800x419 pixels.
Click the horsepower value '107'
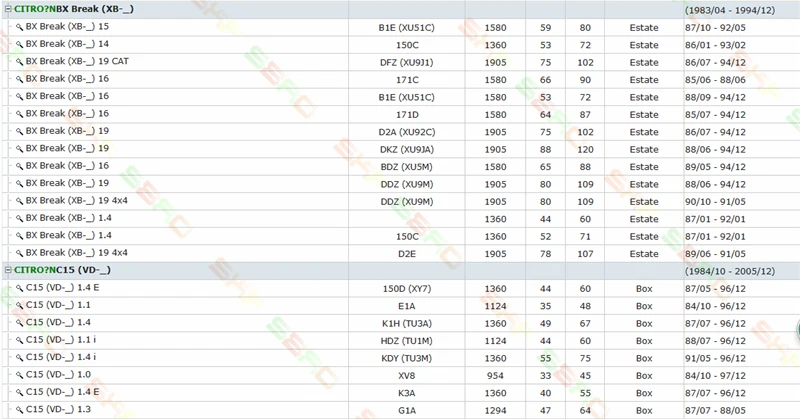click(x=585, y=254)
